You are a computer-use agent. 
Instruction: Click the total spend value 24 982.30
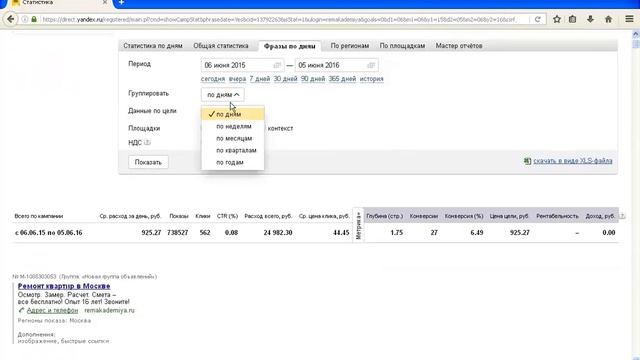tap(278, 233)
